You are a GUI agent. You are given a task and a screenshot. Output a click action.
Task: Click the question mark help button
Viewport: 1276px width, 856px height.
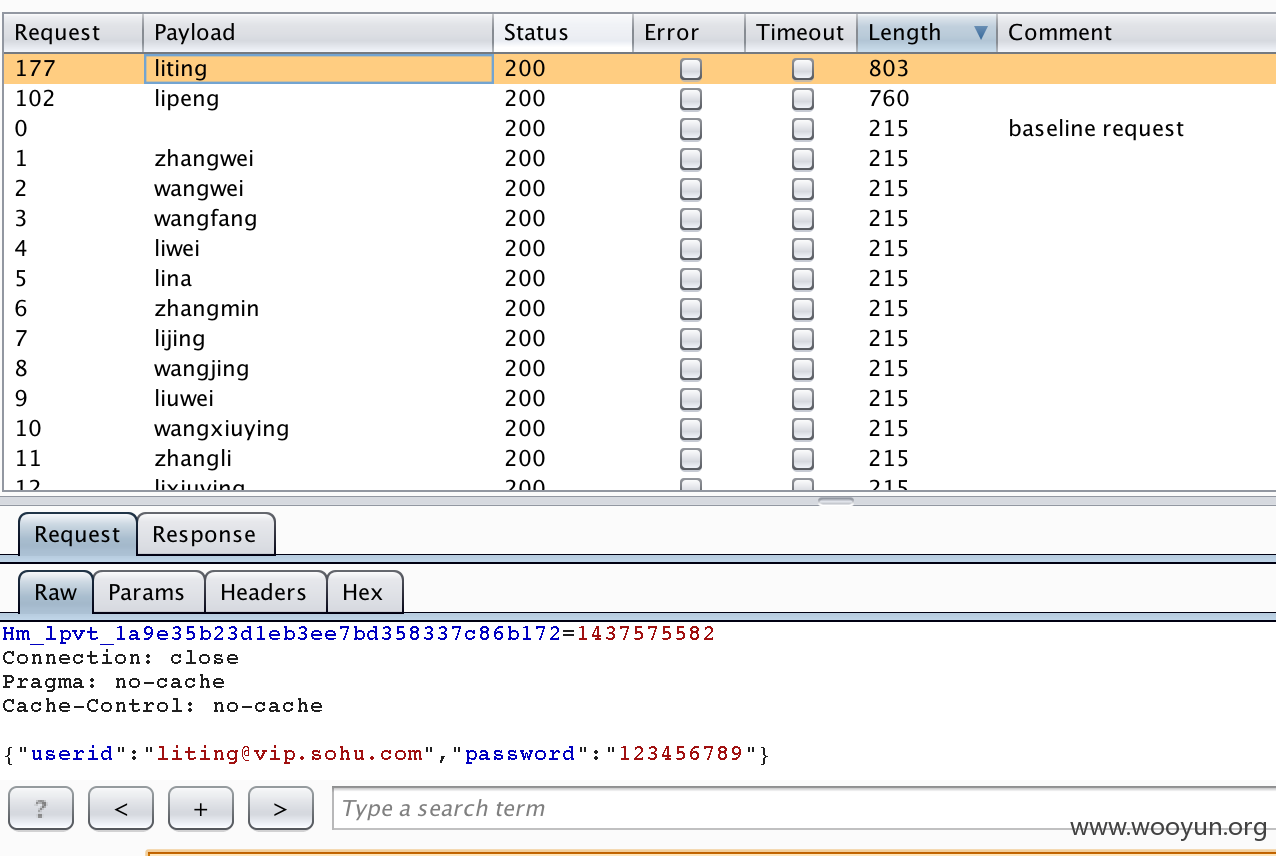point(41,808)
